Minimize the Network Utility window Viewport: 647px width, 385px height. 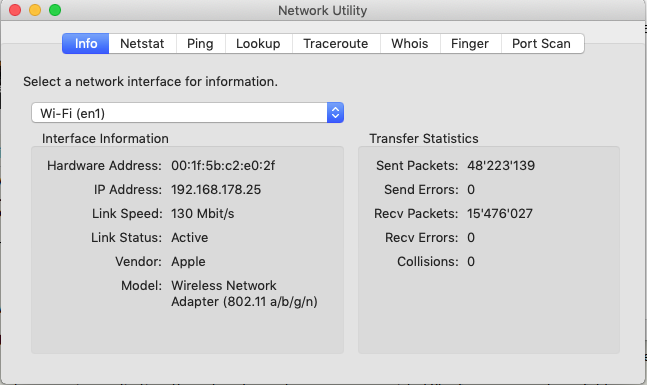click(x=35, y=10)
